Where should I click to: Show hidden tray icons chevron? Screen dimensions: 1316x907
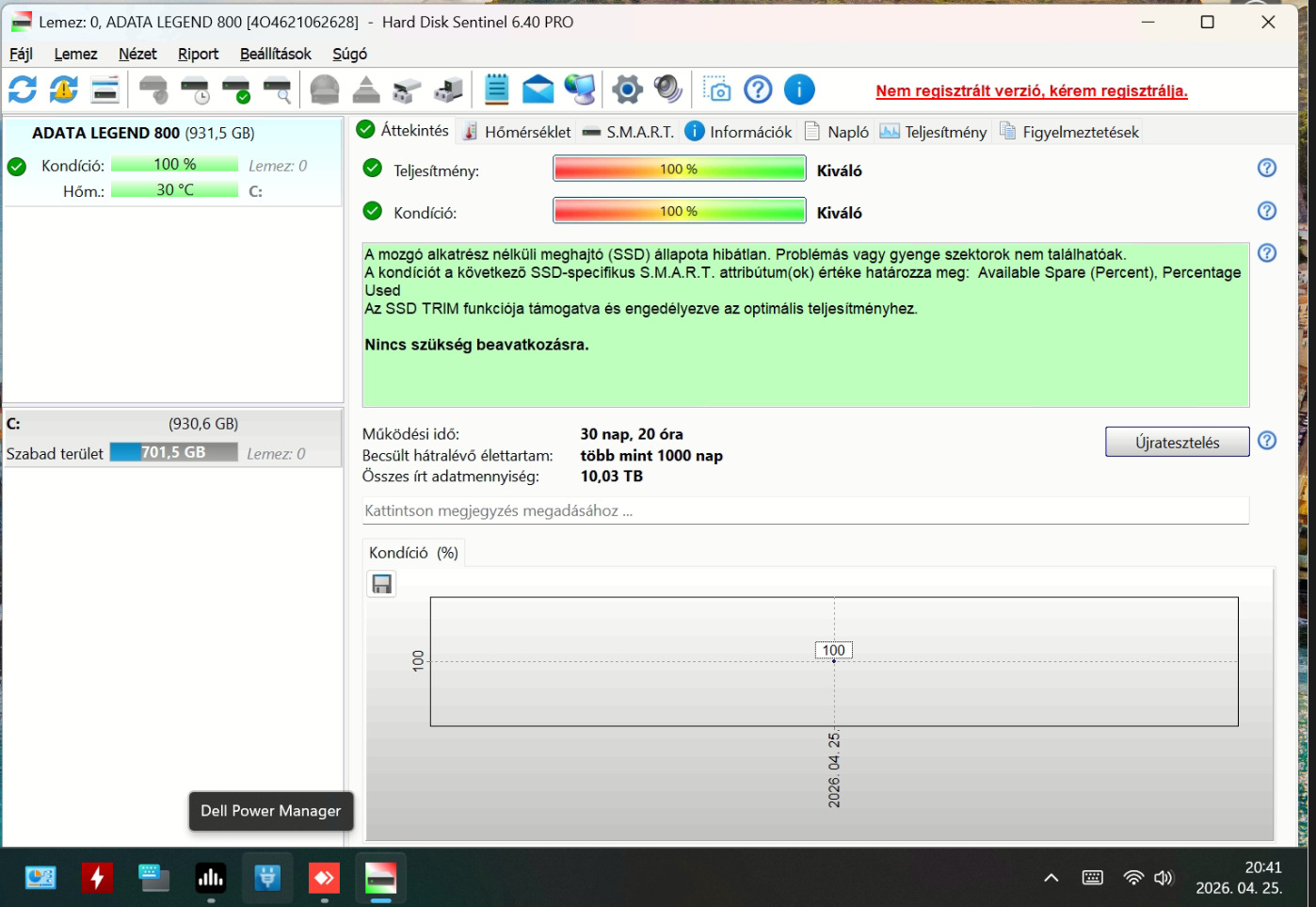[1051, 878]
